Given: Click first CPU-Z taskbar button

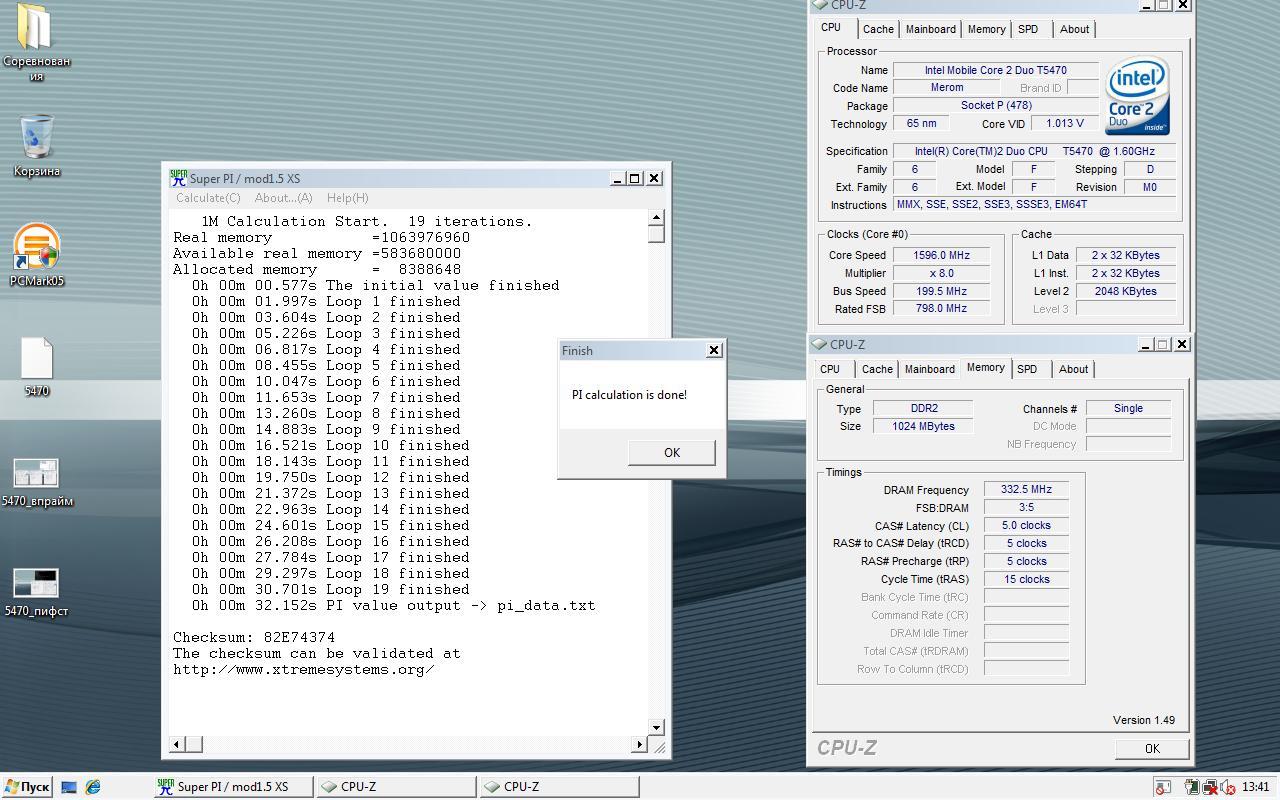Looking at the screenshot, I should [x=396, y=787].
